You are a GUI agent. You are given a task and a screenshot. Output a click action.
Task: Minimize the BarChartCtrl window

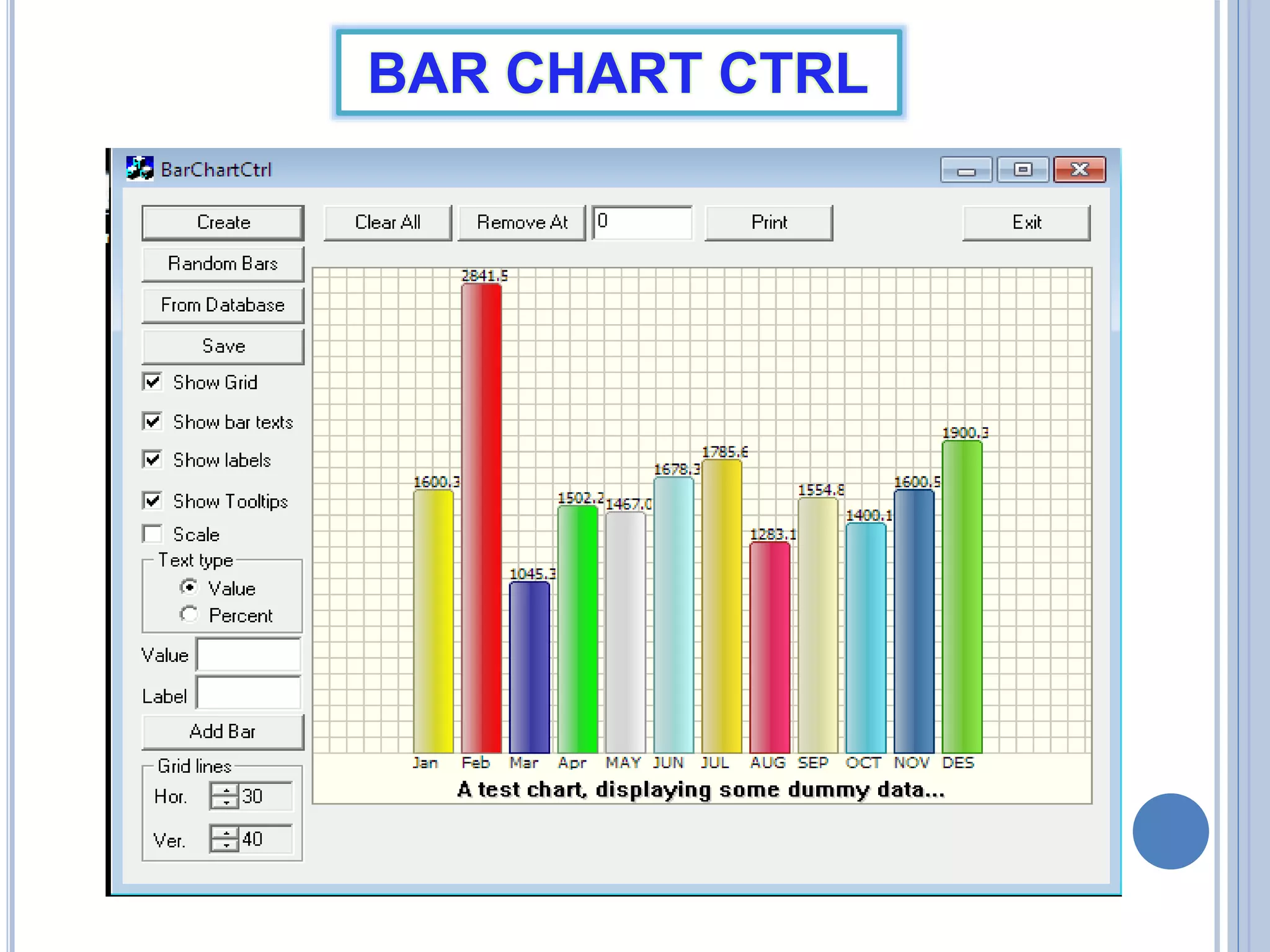point(966,170)
